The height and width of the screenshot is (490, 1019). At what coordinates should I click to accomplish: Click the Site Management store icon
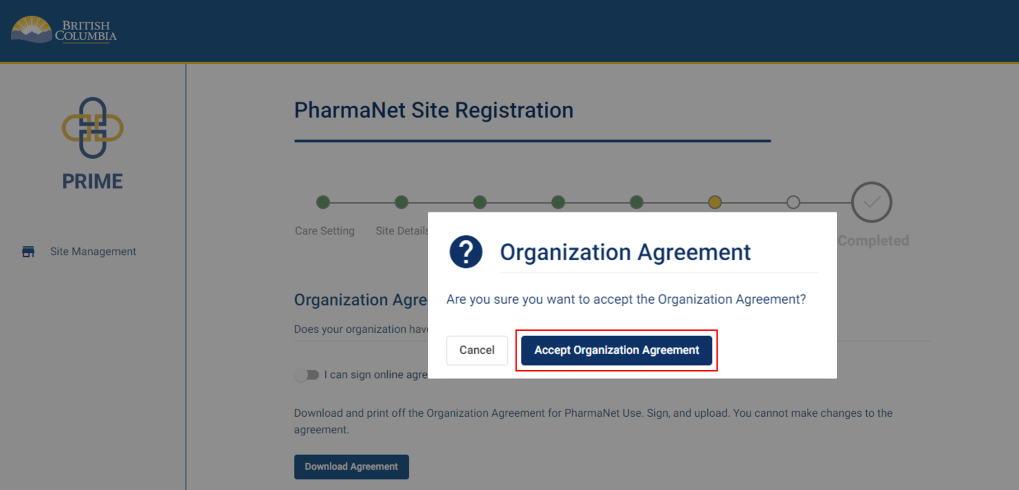click(28, 252)
